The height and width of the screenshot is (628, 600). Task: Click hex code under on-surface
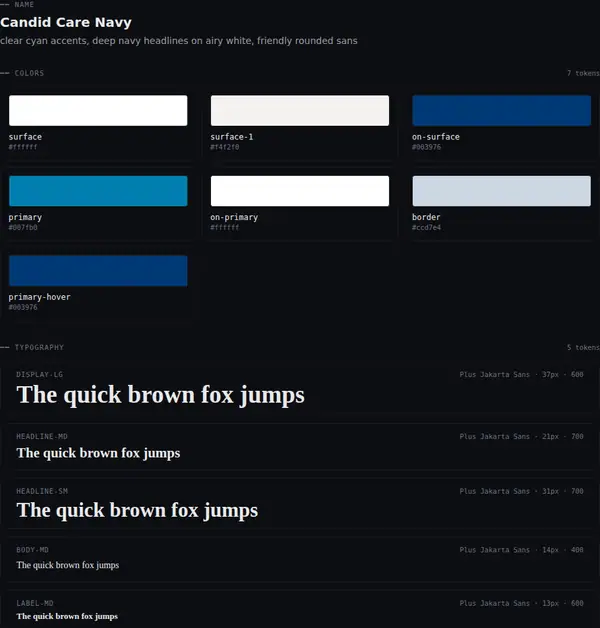pyautogui.click(x=427, y=147)
